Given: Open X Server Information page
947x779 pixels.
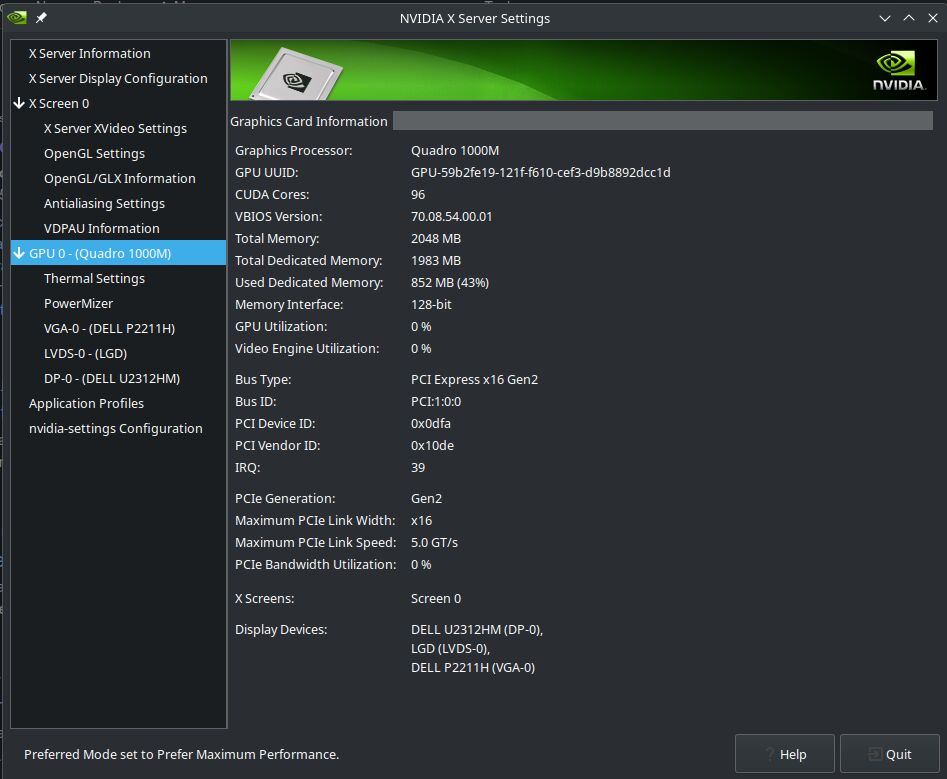Looking at the screenshot, I should point(89,54).
